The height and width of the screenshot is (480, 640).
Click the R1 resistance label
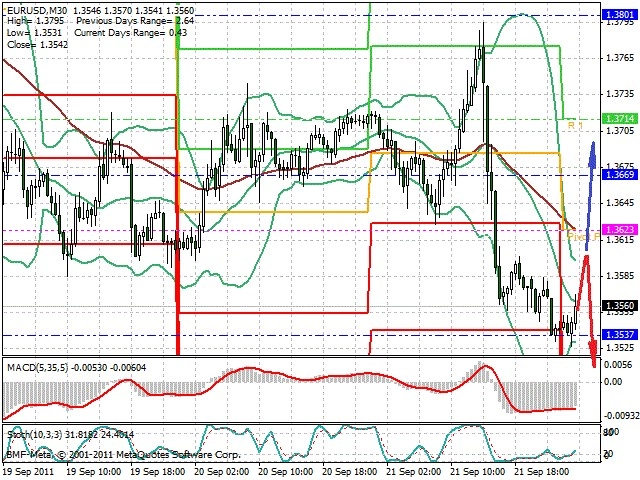[575, 125]
